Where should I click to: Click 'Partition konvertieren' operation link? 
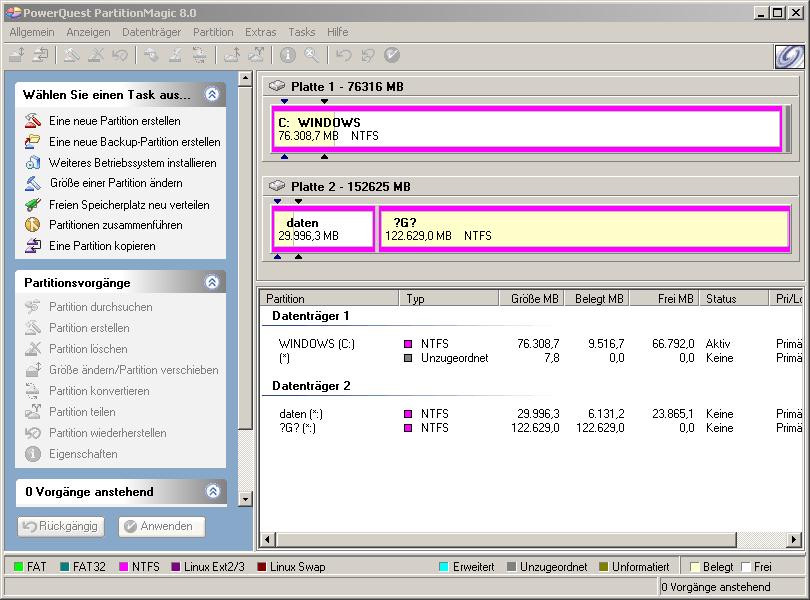pyautogui.click(x=99, y=391)
